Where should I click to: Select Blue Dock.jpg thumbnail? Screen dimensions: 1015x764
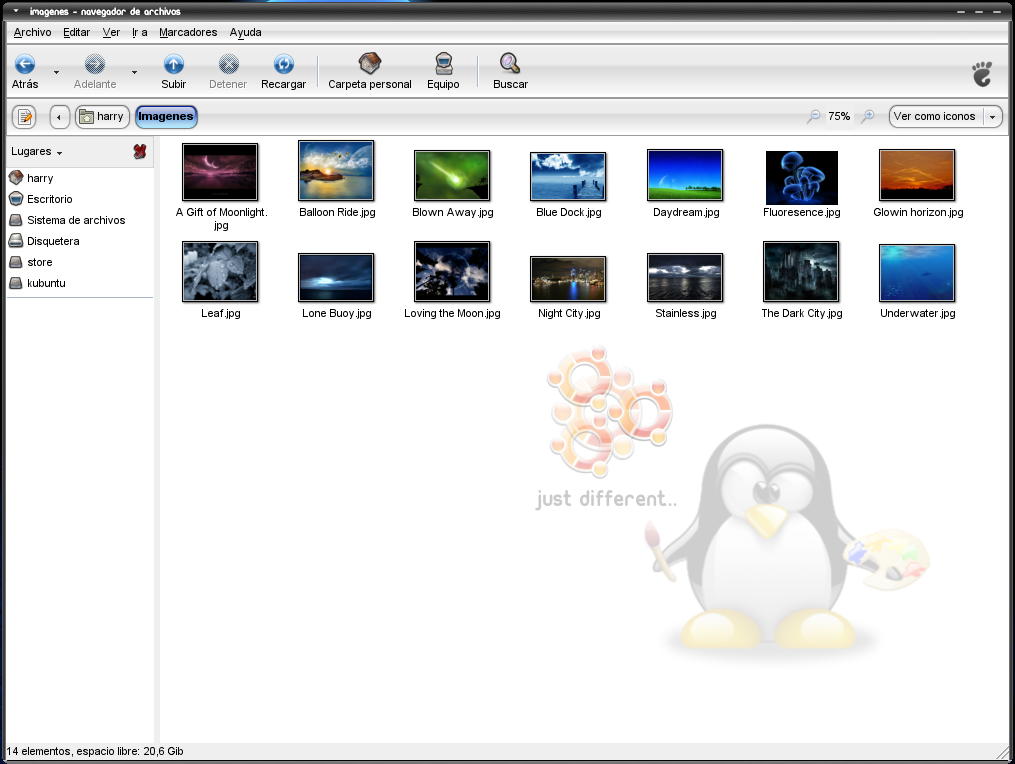[x=568, y=176]
